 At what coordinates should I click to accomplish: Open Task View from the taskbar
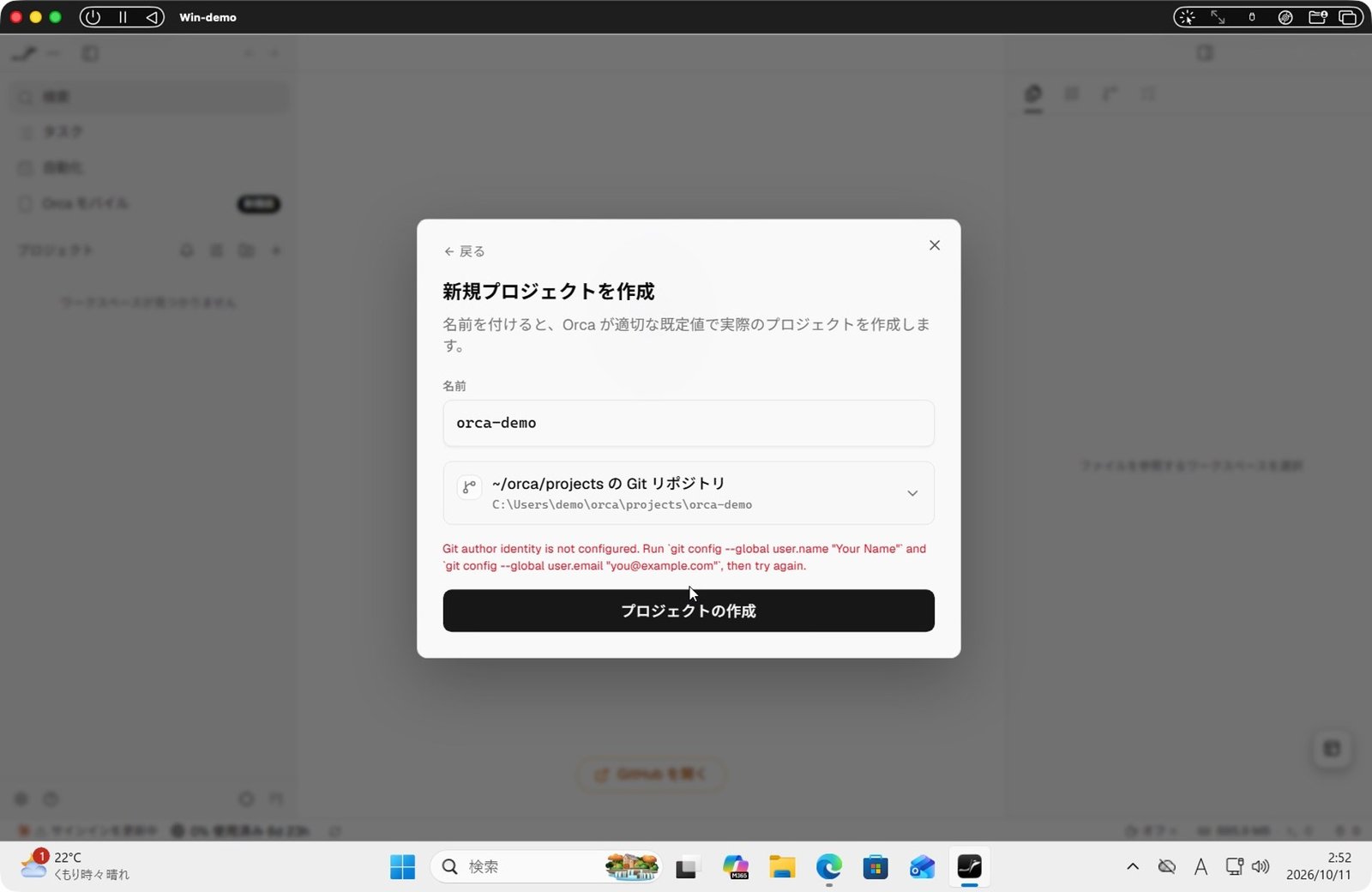tap(687, 867)
